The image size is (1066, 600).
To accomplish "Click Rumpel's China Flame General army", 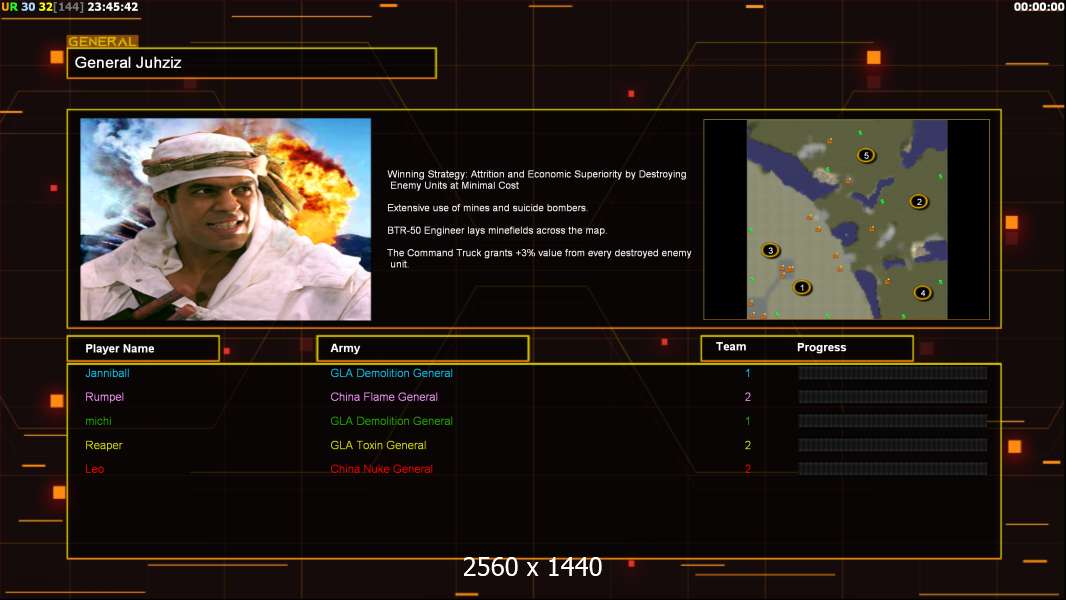I will coord(384,397).
